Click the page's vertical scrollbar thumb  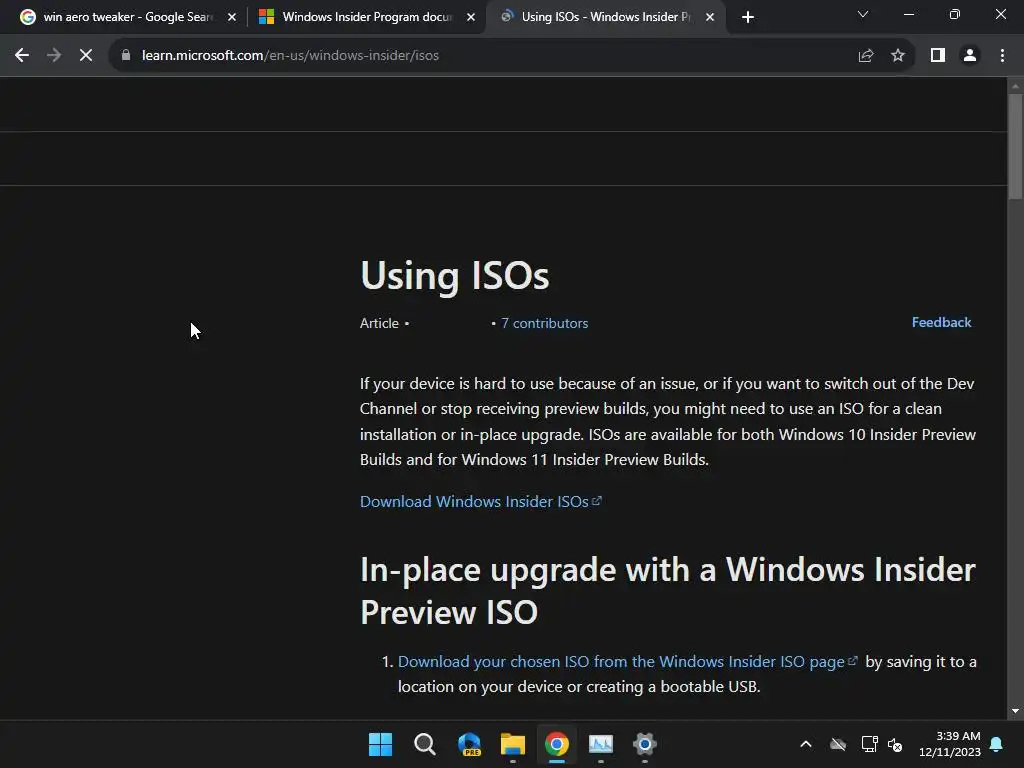pyautogui.click(x=1015, y=146)
